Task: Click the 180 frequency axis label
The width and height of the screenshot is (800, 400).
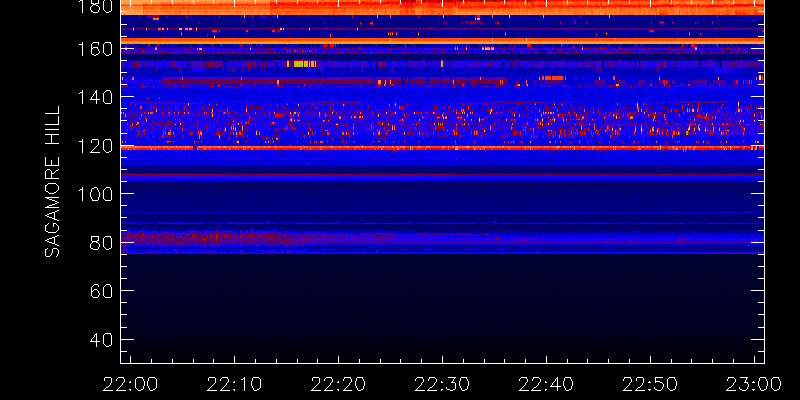Action: [x=95, y=7]
